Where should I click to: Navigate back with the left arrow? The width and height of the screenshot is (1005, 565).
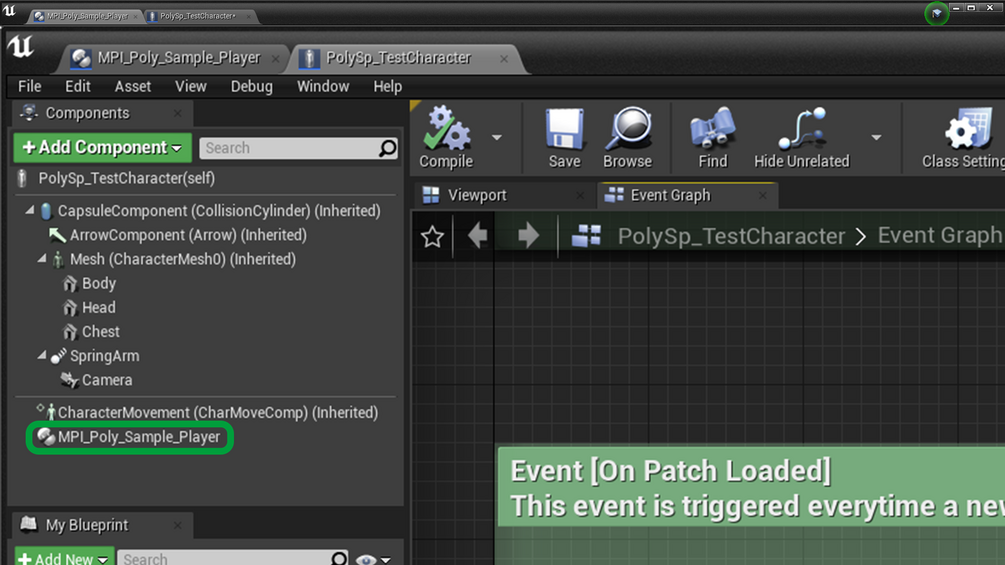[478, 236]
